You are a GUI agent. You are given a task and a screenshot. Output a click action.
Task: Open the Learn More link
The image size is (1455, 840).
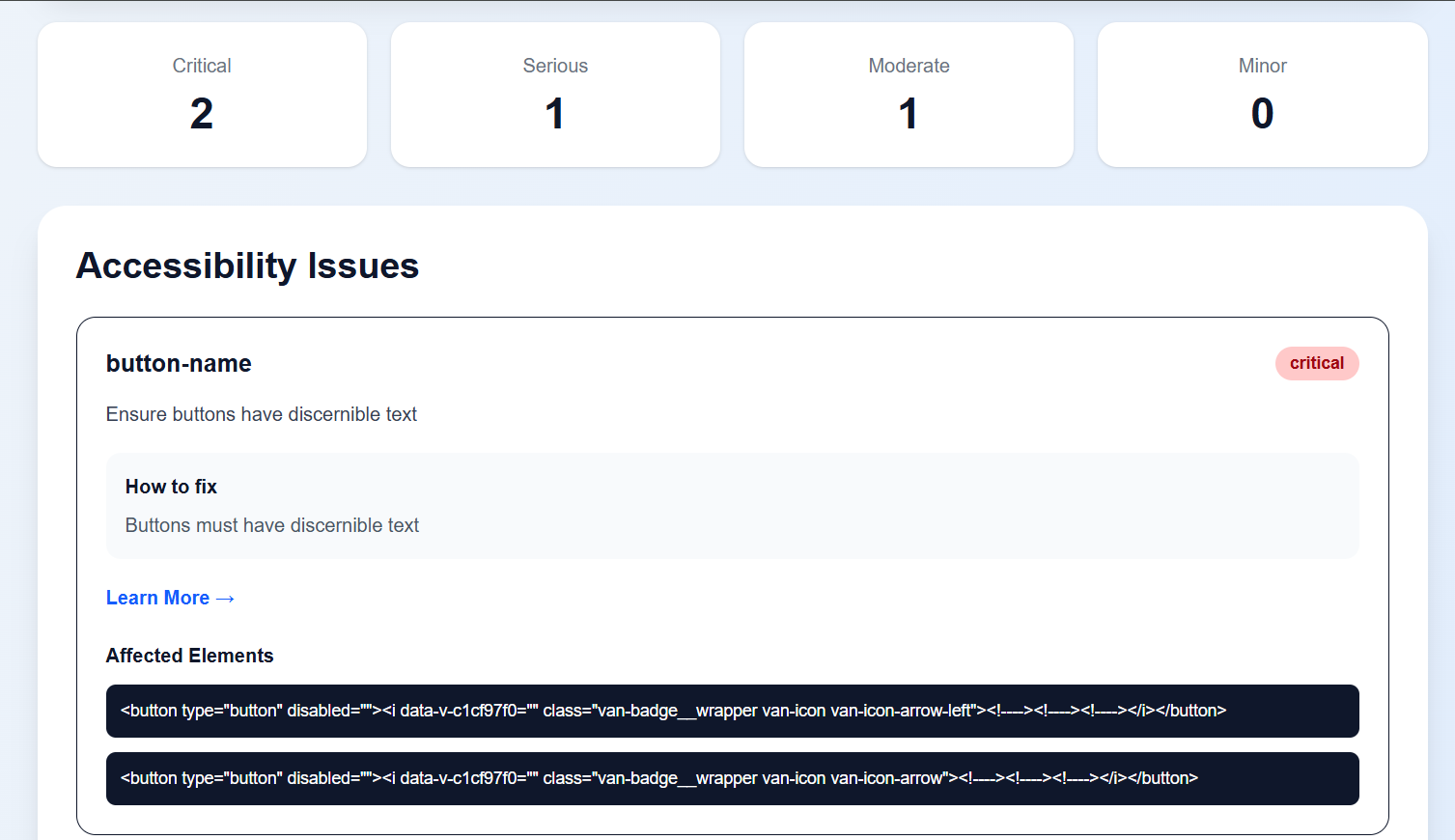pos(170,598)
